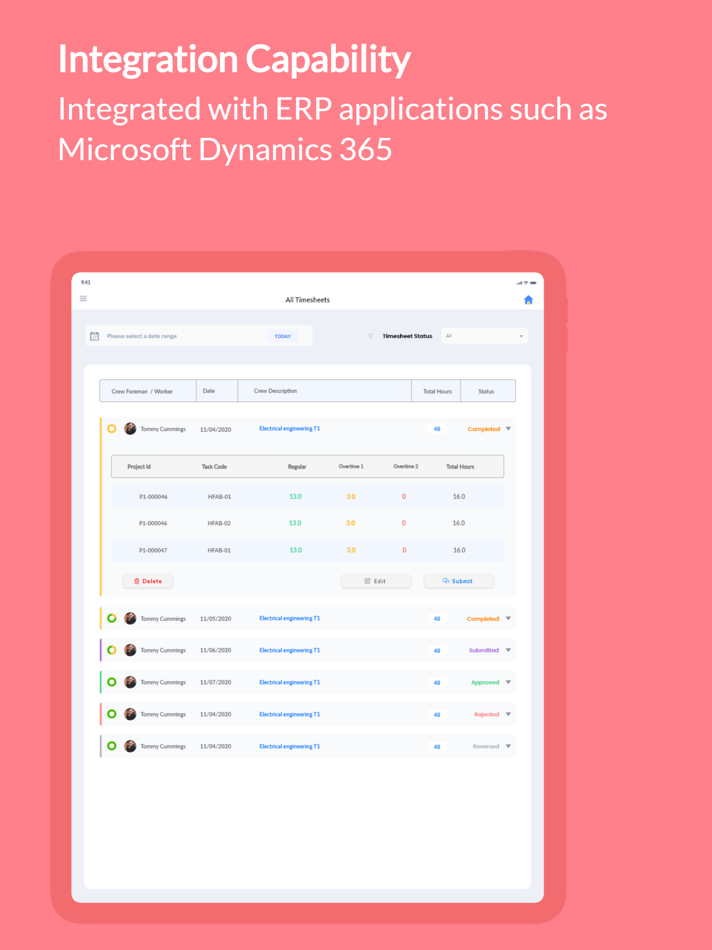The image size is (712, 950).
Task: Expand the Submitted row arrow
Action: [x=508, y=650]
